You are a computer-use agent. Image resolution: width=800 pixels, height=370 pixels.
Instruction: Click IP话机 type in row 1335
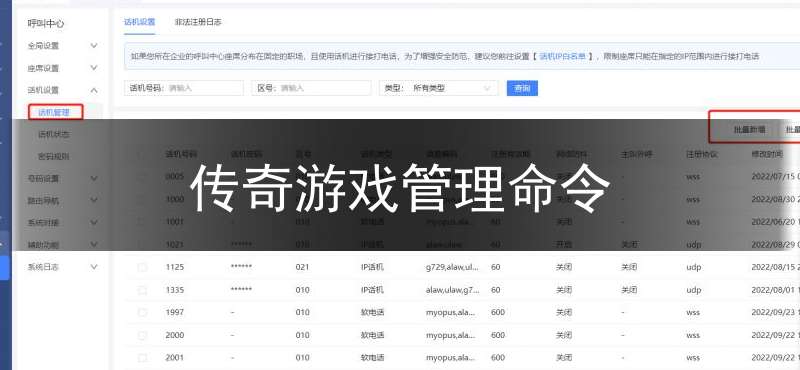click(372, 290)
